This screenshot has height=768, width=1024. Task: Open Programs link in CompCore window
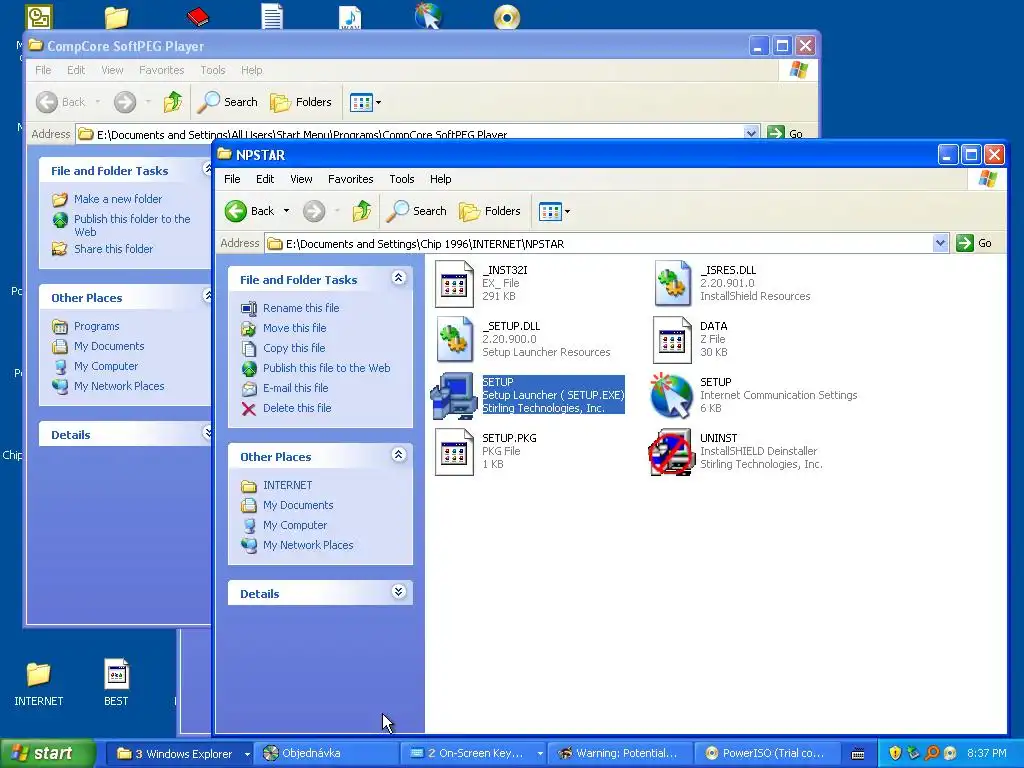[x=96, y=326]
